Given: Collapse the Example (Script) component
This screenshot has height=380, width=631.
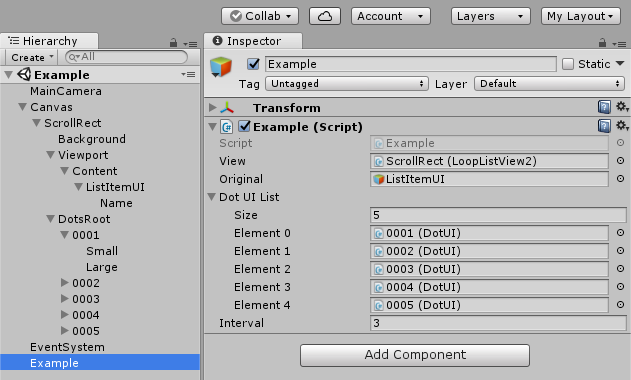Looking at the screenshot, I should [212, 127].
